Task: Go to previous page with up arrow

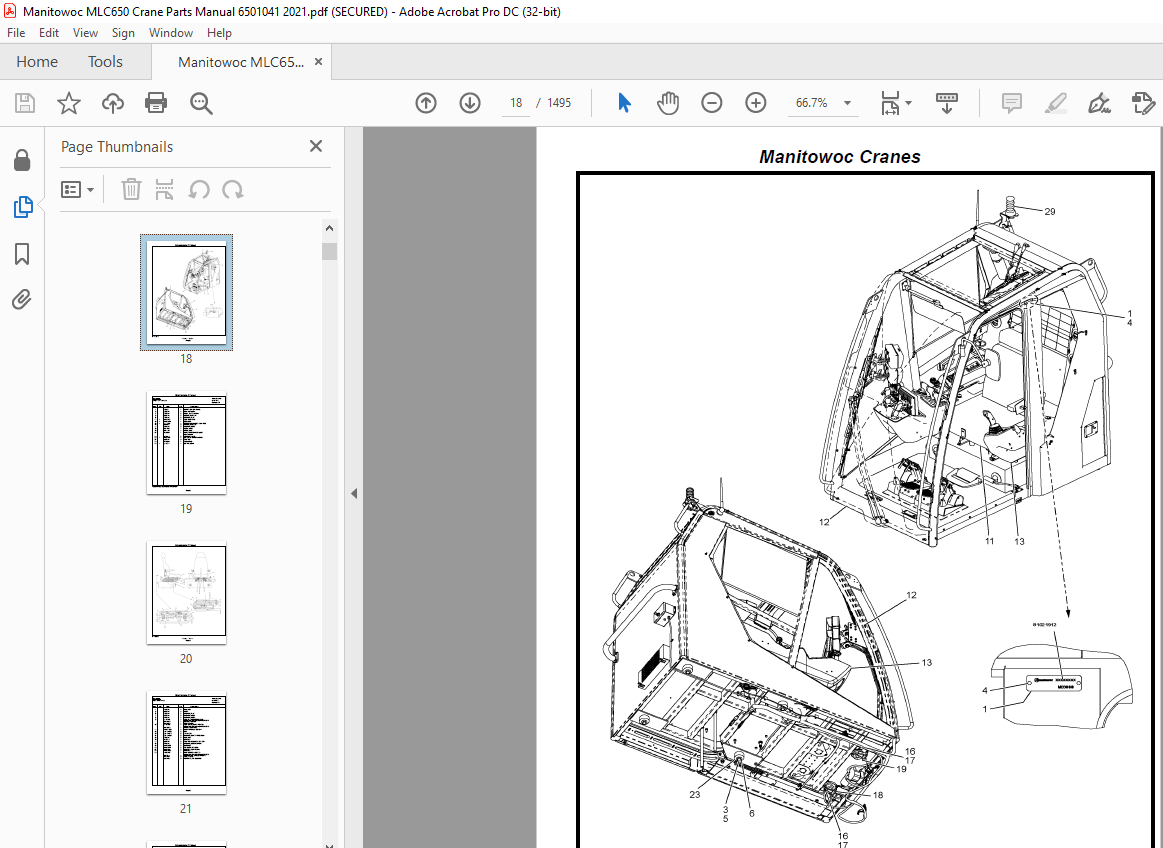Action: point(426,103)
